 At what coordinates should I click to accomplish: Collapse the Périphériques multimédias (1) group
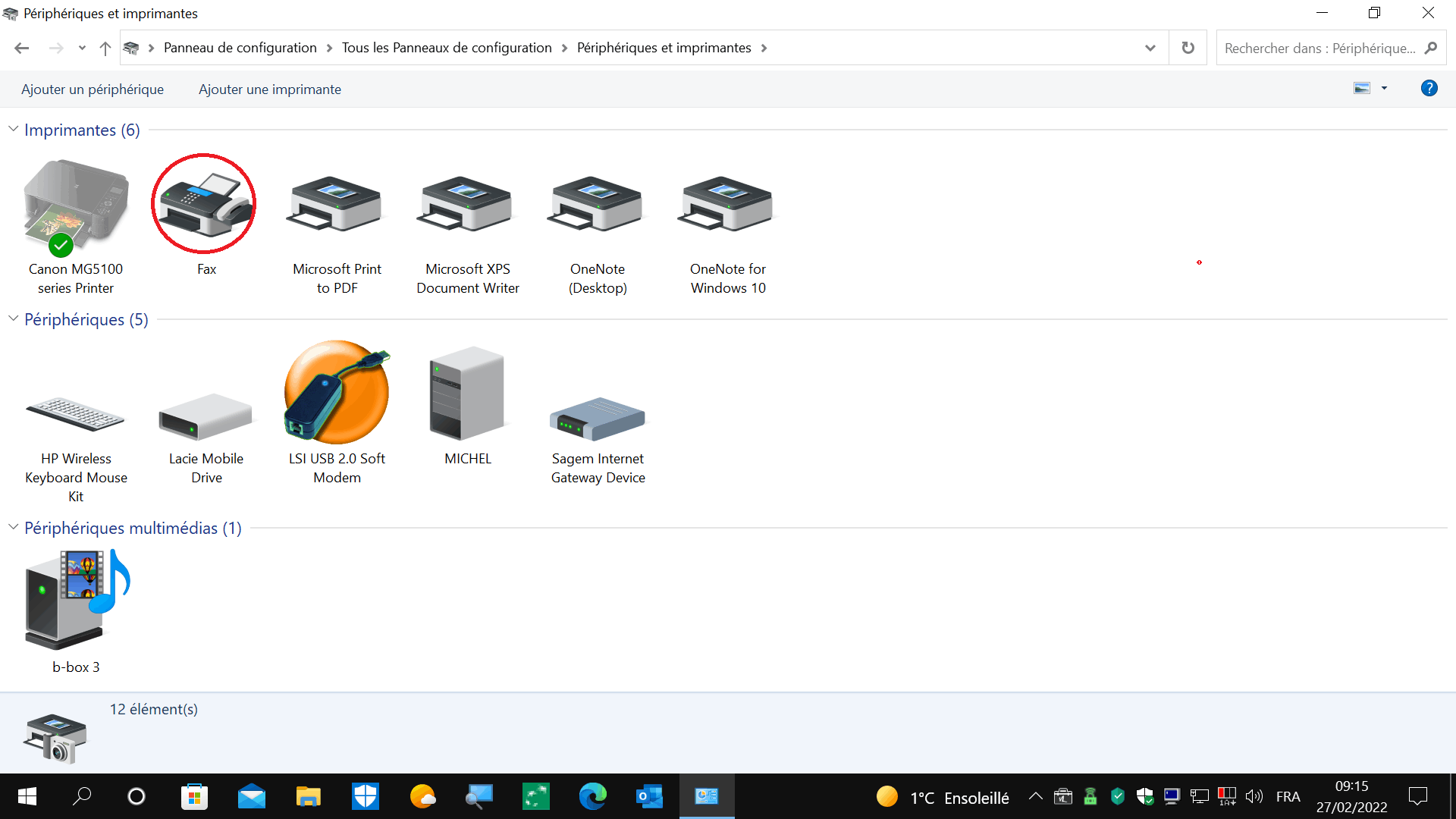(x=13, y=528)
